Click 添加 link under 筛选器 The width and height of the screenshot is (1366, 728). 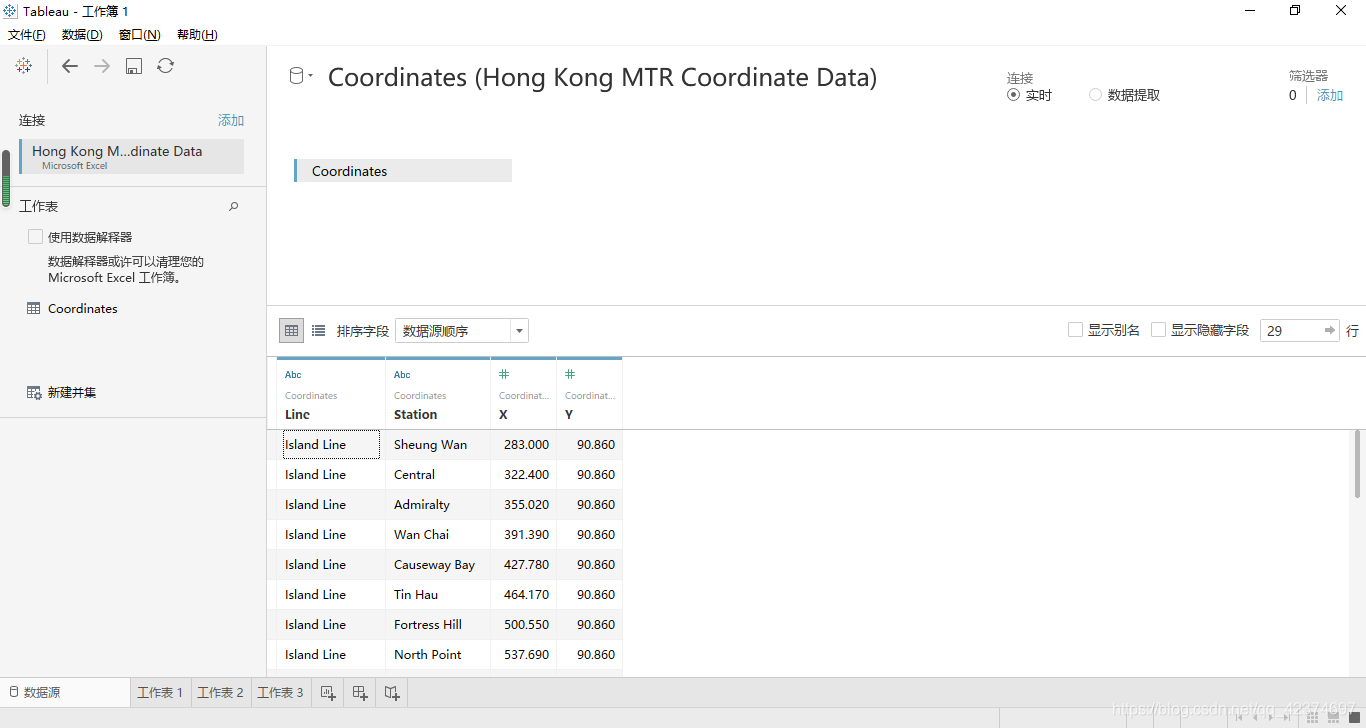coord(1330,95)
